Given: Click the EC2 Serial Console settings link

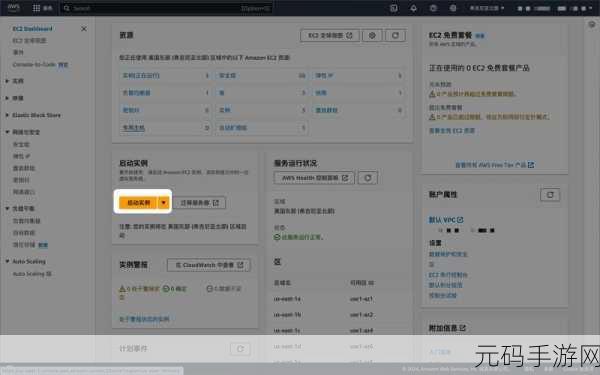Looking at the screenshot, I should point(448,275).
